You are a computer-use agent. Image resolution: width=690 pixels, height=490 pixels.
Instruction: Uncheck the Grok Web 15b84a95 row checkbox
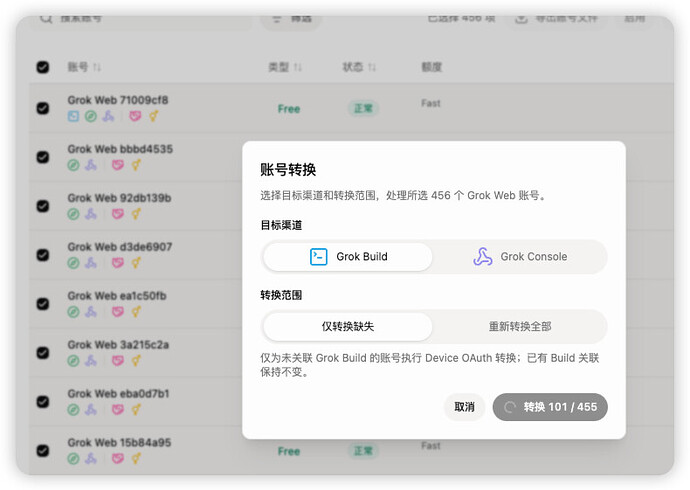click(x=43, y=450)
